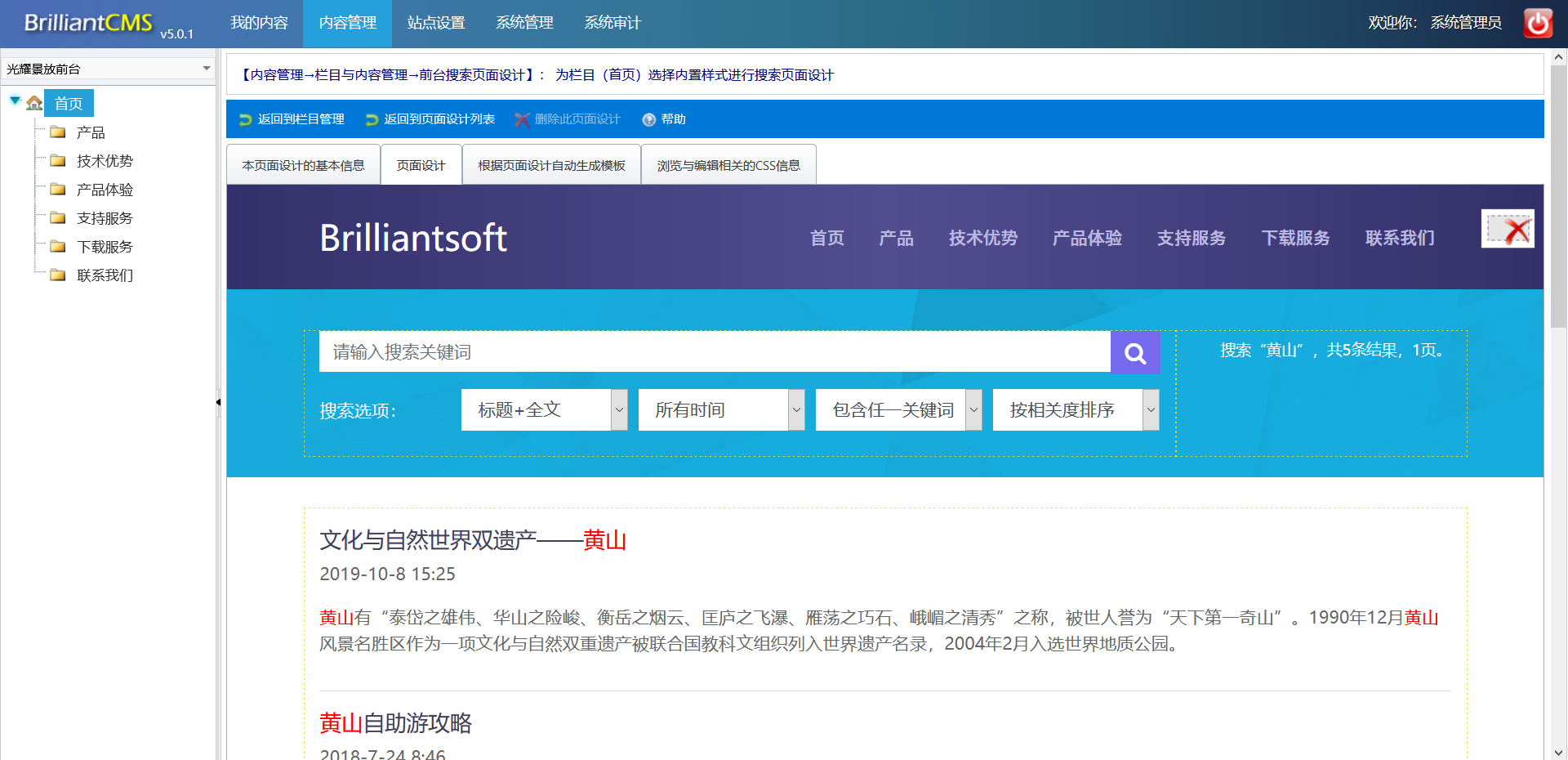The image size is (1568, 760).
Task: Click the 产品 folder icon
Action: coord(58,132)
